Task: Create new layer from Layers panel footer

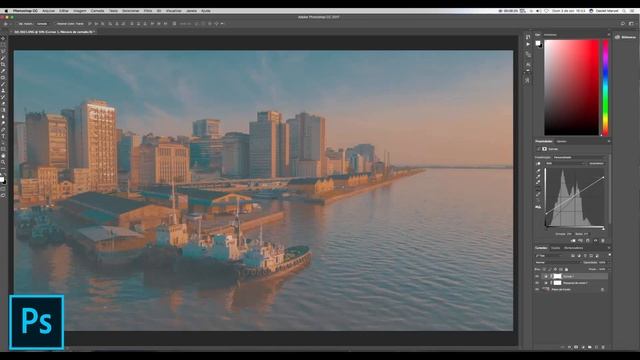Action: (x=596, y=347)
